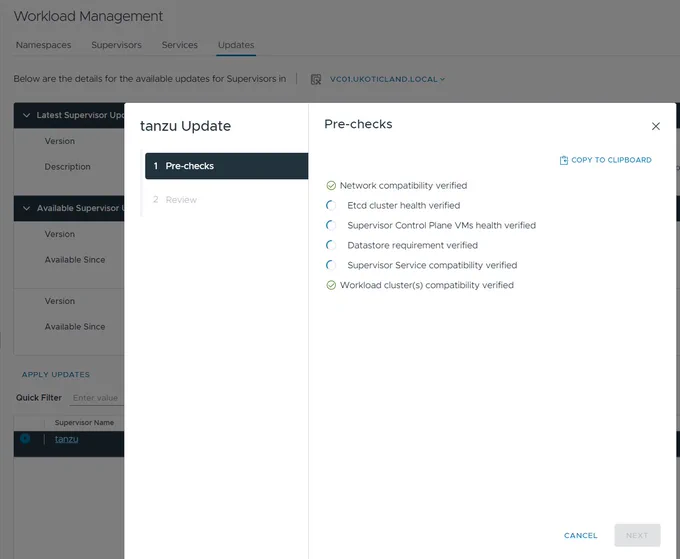Click the Etcd cluster health spinner
The height and width of the screenshot is (559, 680).
pos(331,206)
